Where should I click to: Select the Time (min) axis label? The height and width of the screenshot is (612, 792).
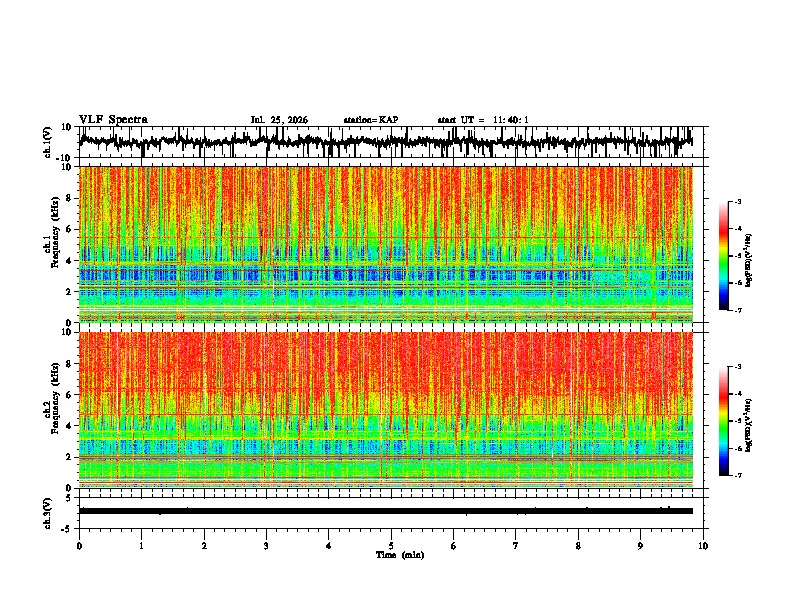click(400, 555)
